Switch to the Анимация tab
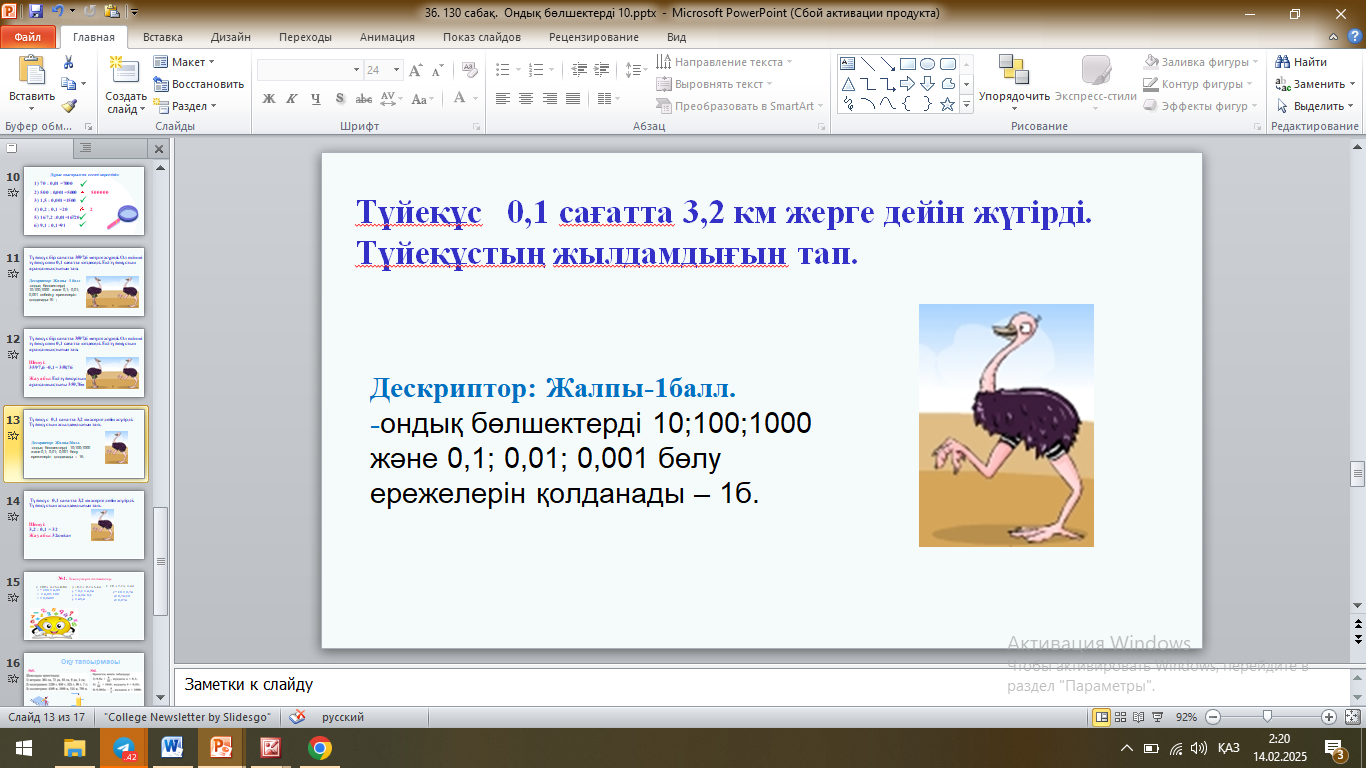Screen dimensions: 1366x768 tap(387, 37)
